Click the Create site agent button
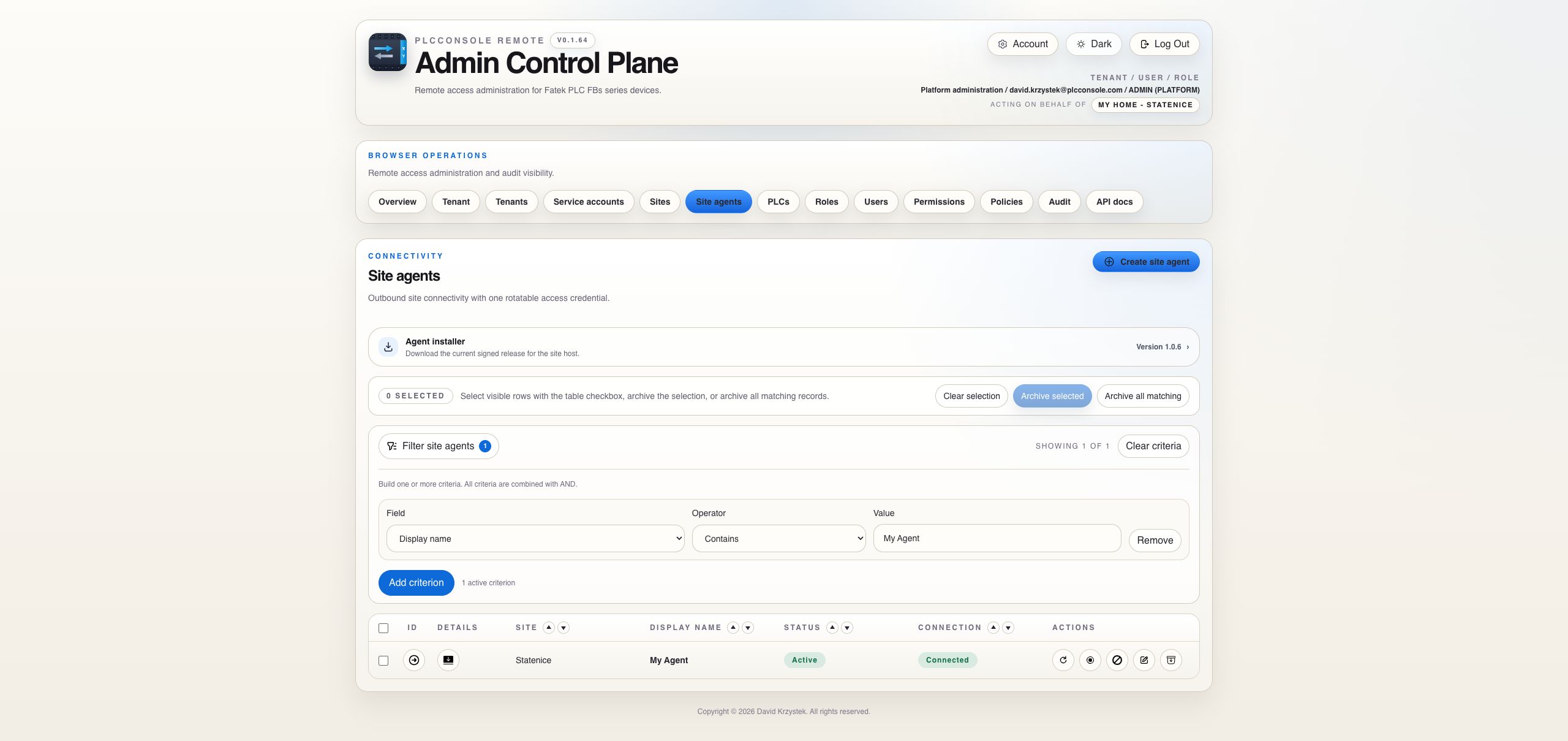The height and width of the screenshot is (741, 1568). pos(1146,262)
